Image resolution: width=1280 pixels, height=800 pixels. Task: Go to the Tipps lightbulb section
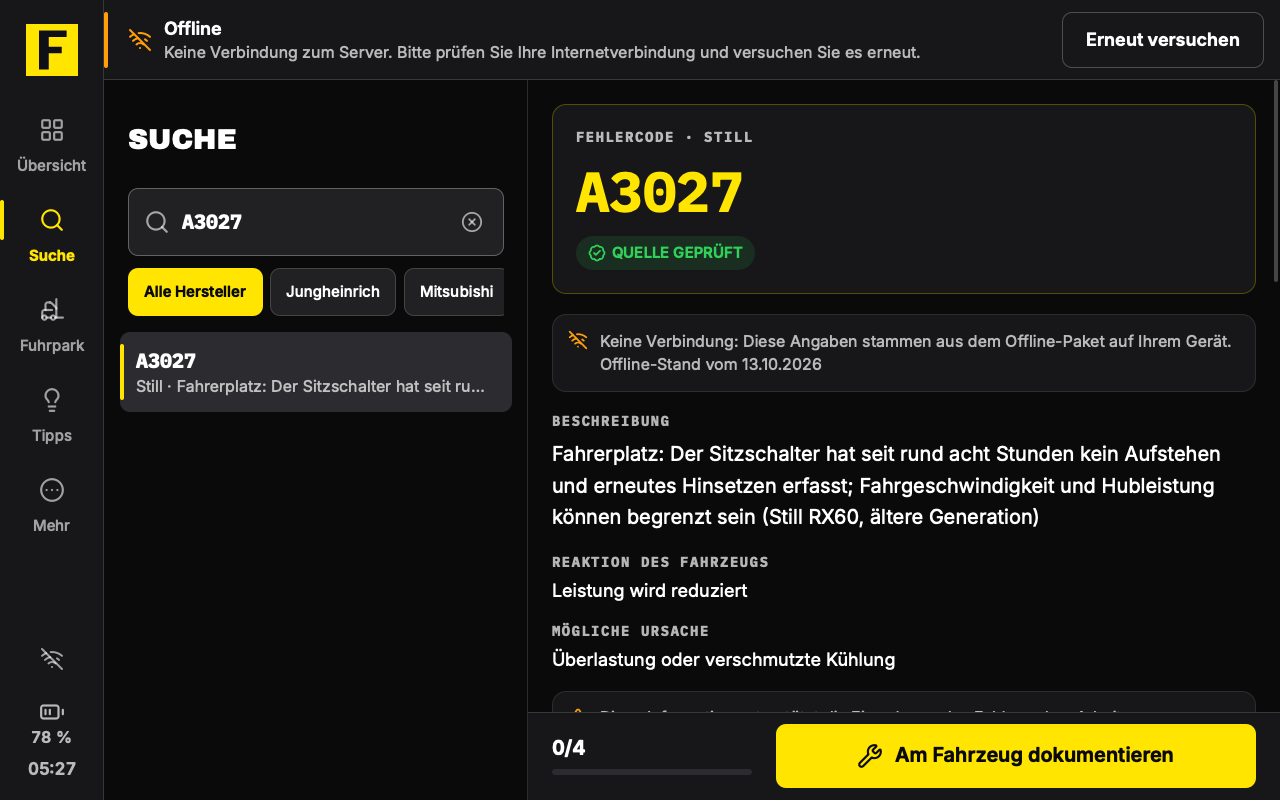[52, 416]
